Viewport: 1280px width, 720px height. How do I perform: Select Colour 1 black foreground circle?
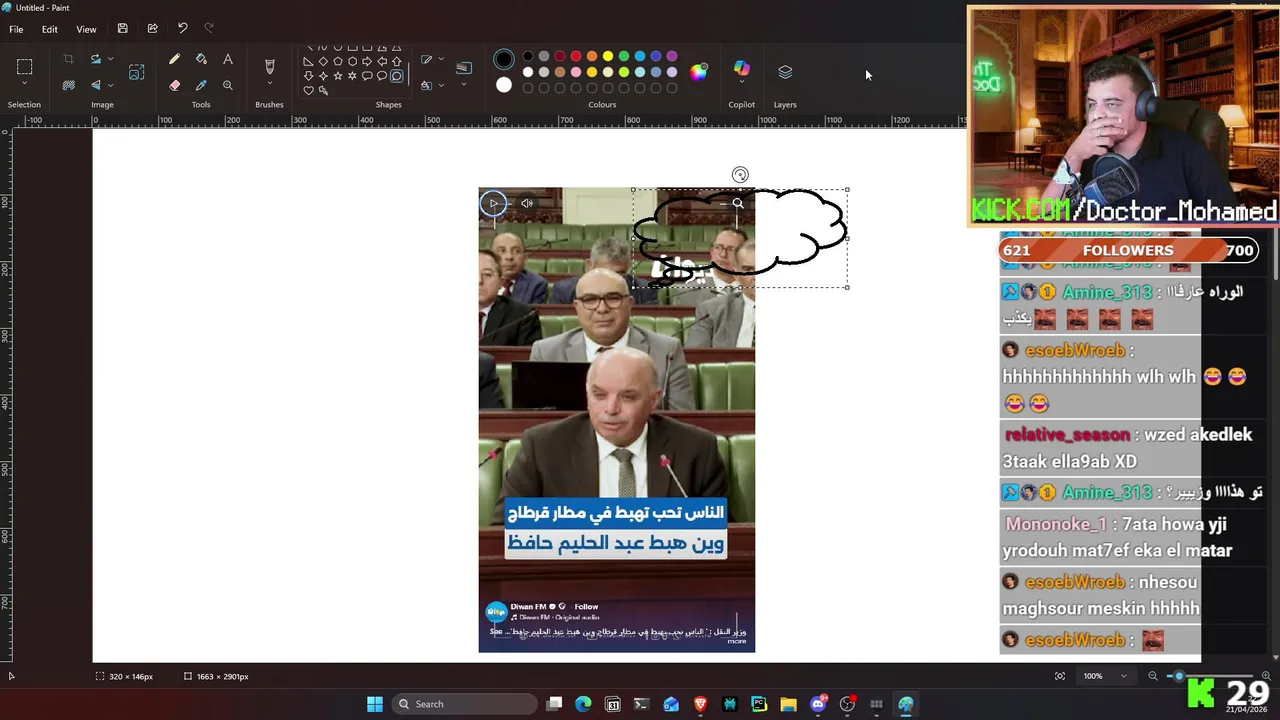(x=504, y=59)
